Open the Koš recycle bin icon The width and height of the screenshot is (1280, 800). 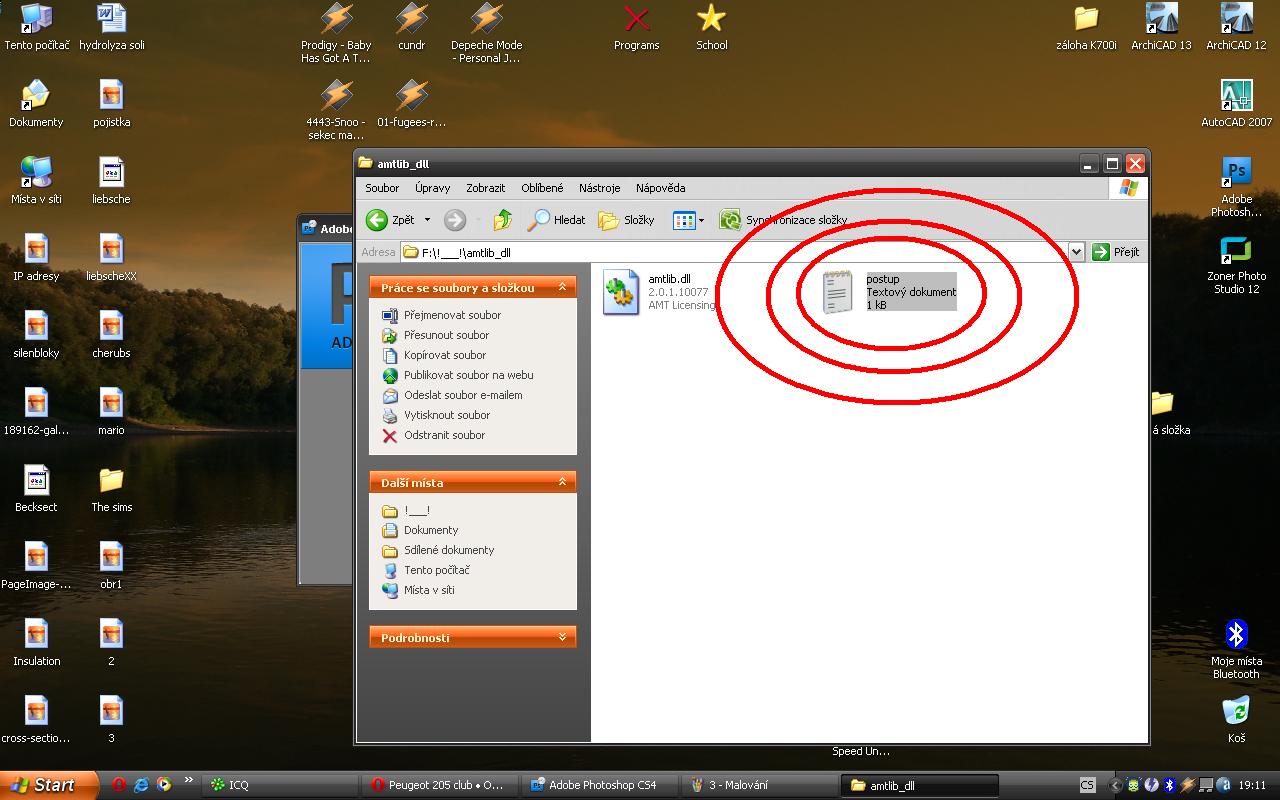pos(1236,712)
